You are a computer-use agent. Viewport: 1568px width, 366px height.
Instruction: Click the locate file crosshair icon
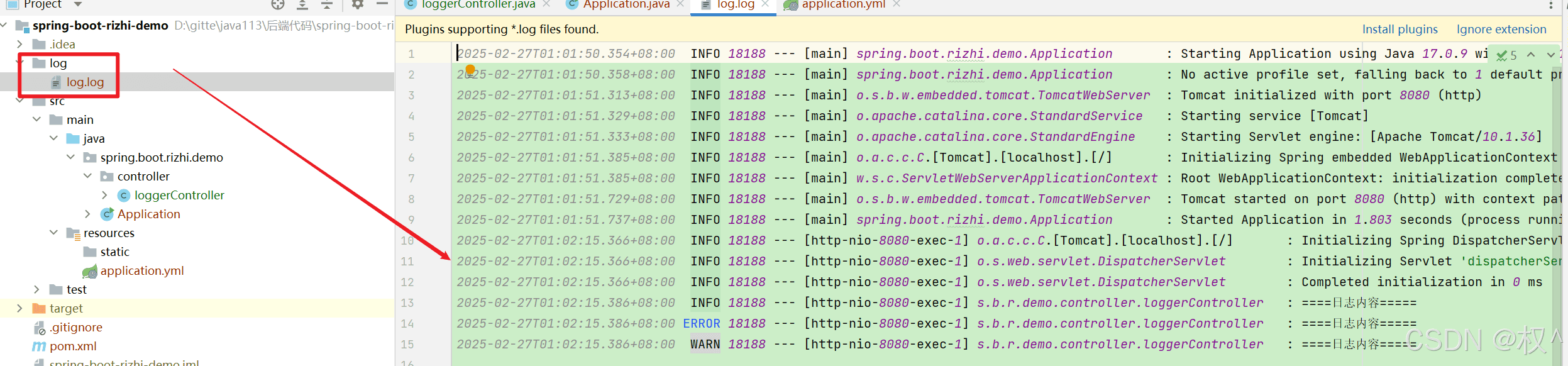[278, 4]
